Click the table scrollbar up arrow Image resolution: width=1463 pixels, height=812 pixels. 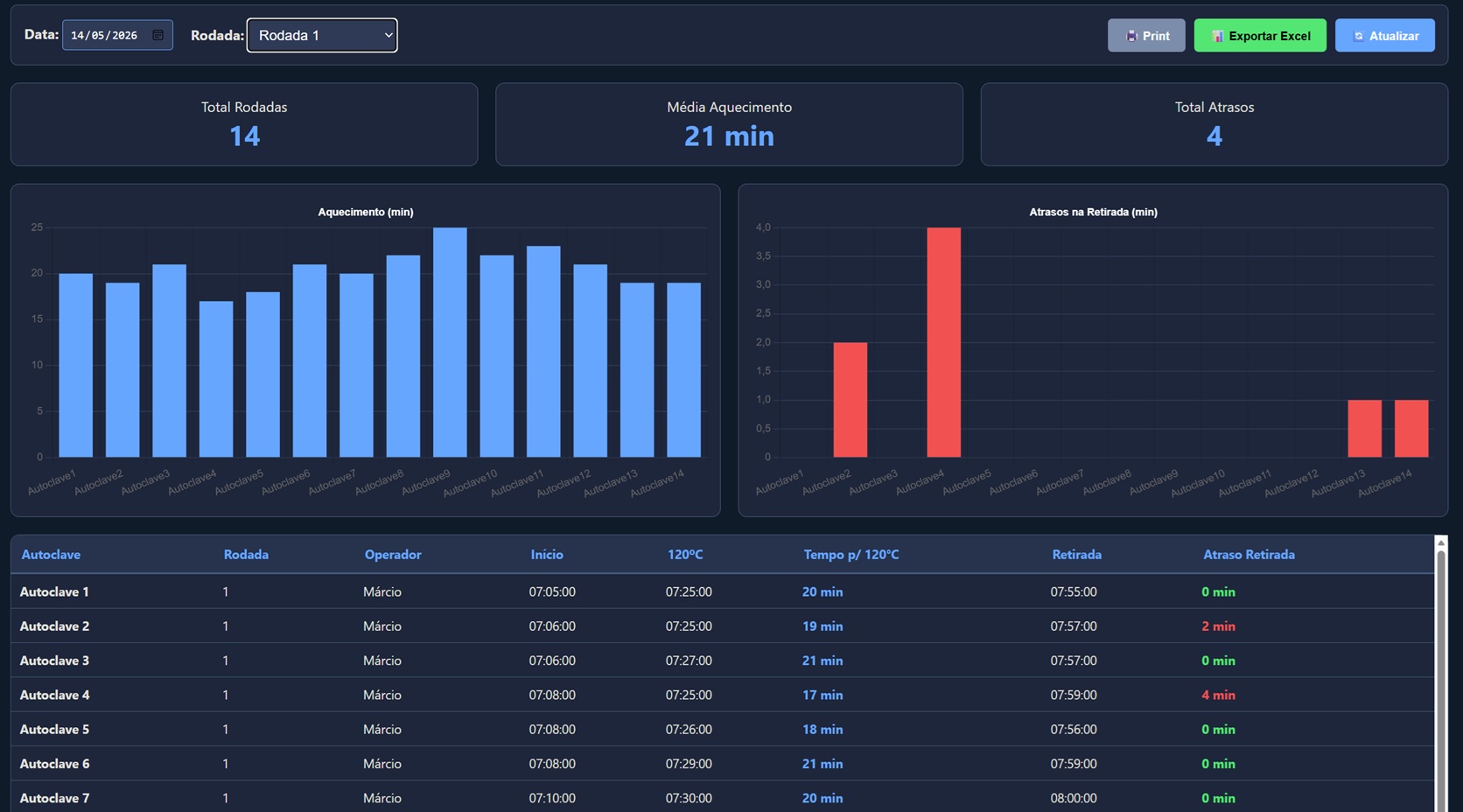pos(1441,543)
